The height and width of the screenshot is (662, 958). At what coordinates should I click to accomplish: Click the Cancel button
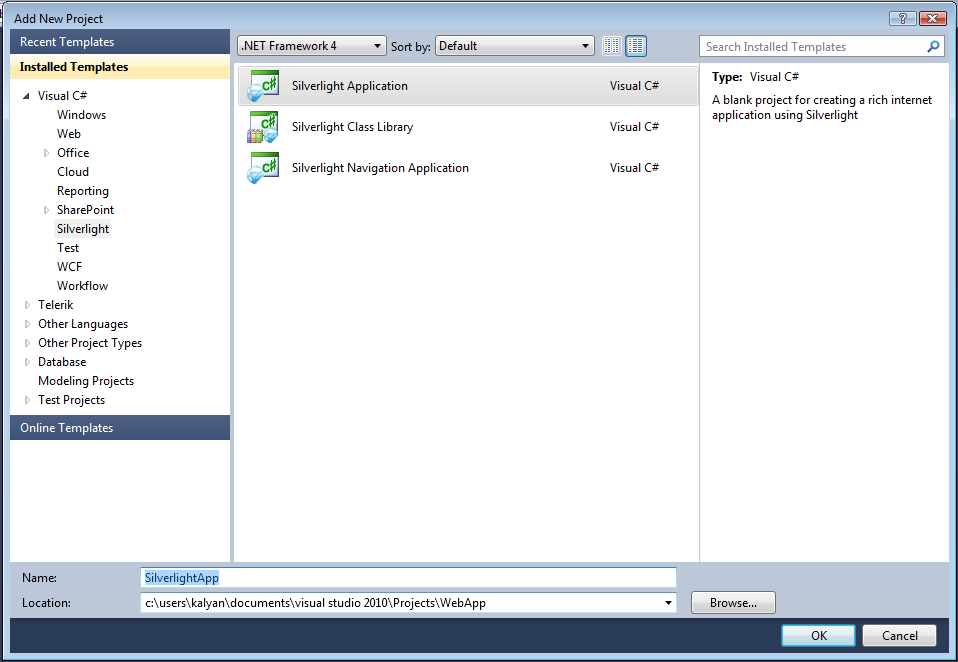[899, 635]
